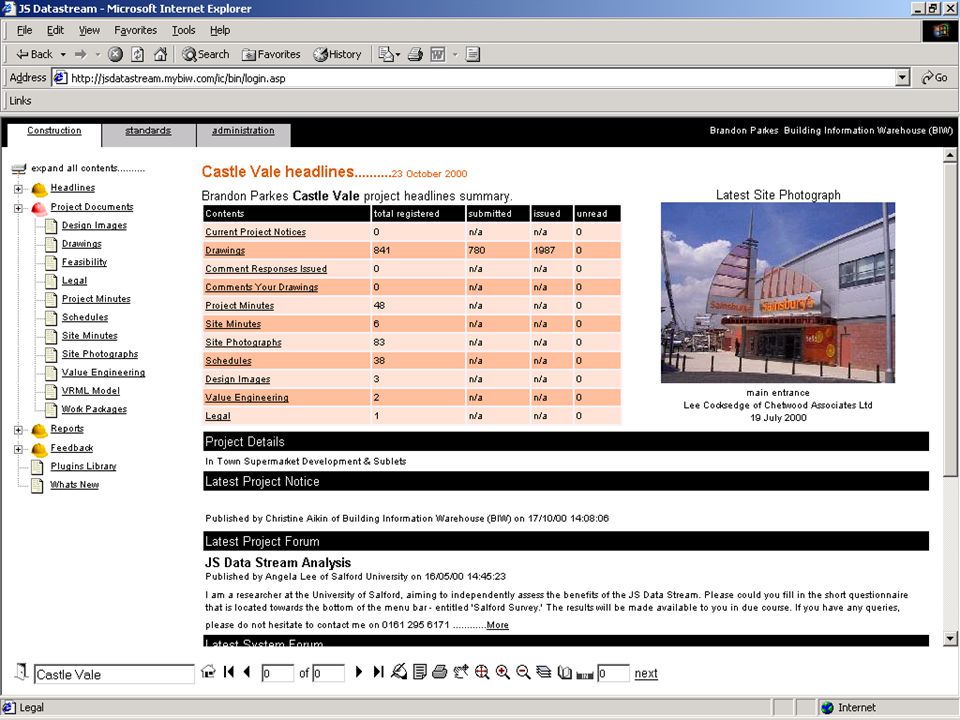Click the open book icon

click(564, 672)
